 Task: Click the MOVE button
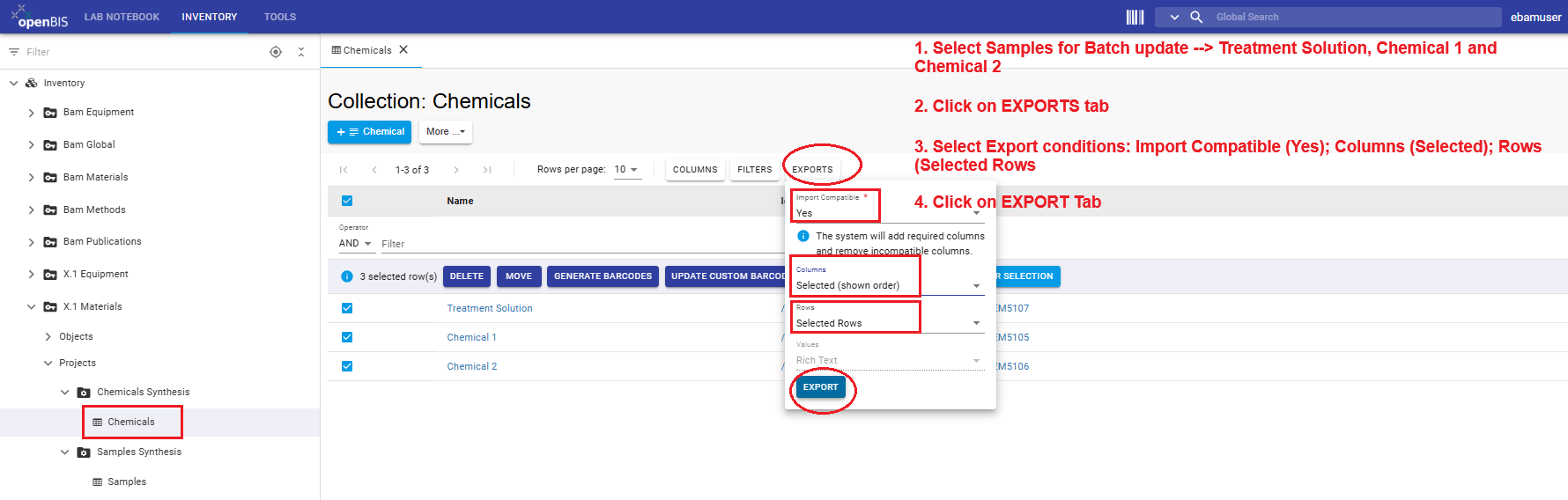pos(519,276)
